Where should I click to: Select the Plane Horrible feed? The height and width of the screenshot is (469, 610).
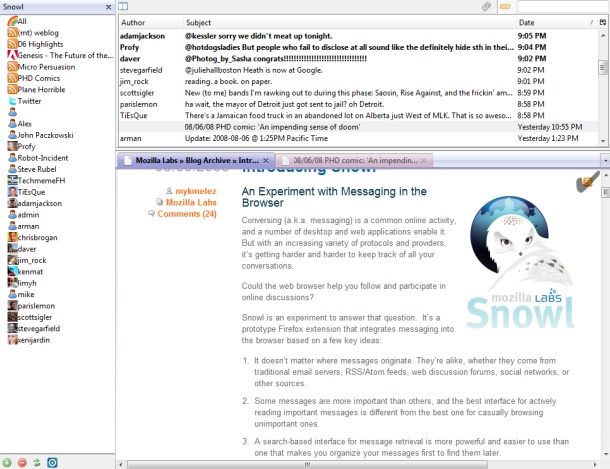pos(37,89)
